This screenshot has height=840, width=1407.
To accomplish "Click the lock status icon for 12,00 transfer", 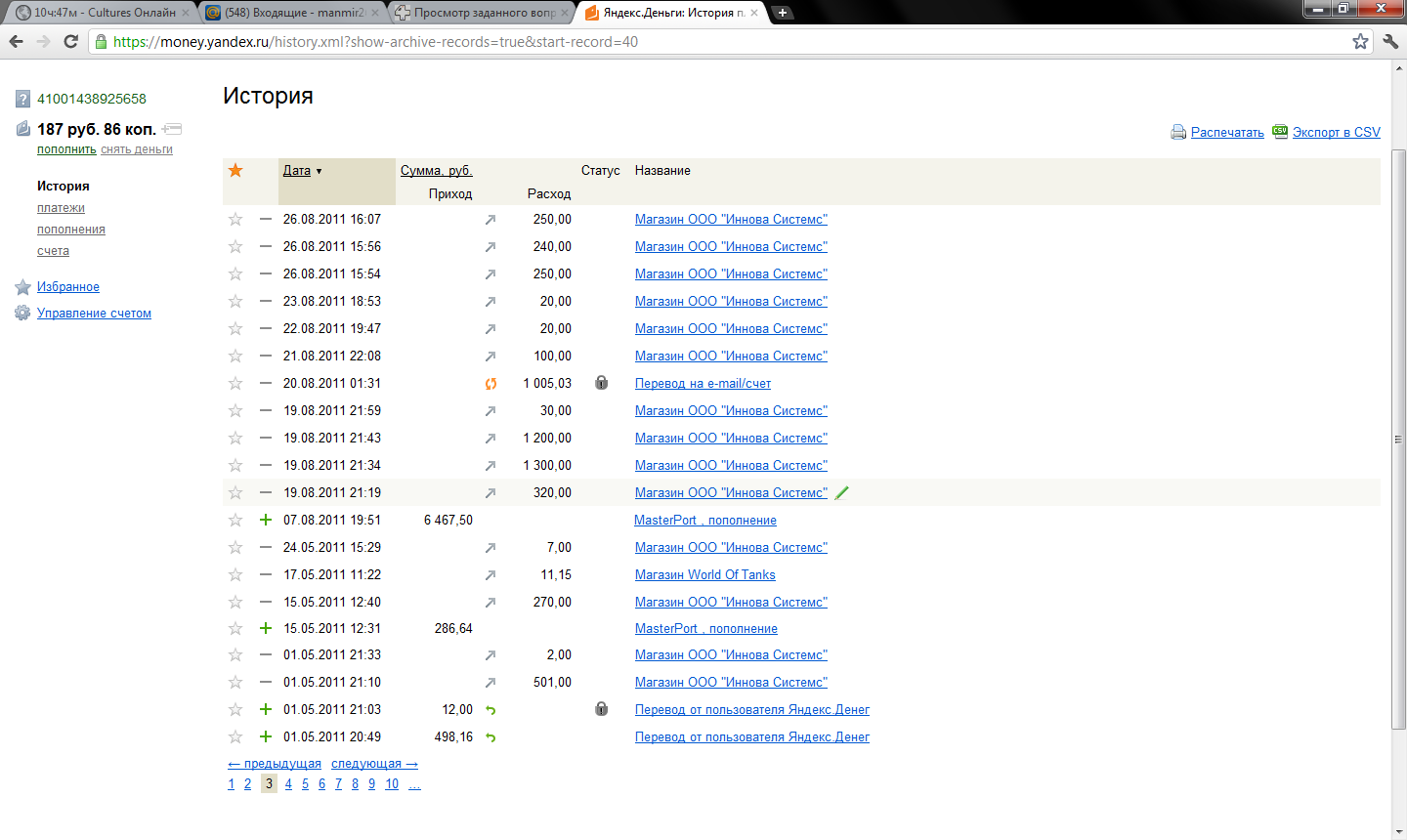I will click(x=602, y=709).
